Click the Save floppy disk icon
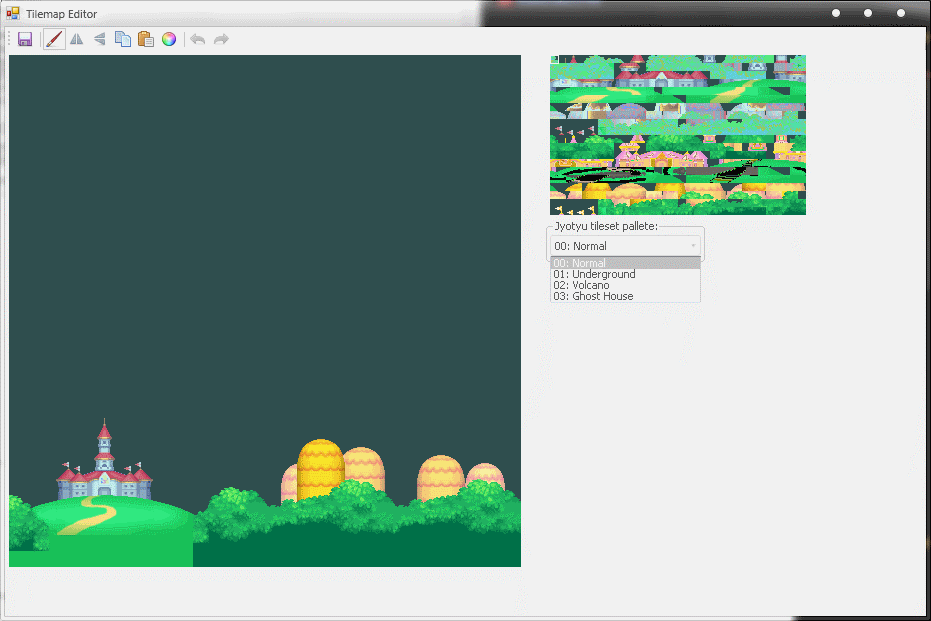The image size is (931, 621). click(25, 39)
